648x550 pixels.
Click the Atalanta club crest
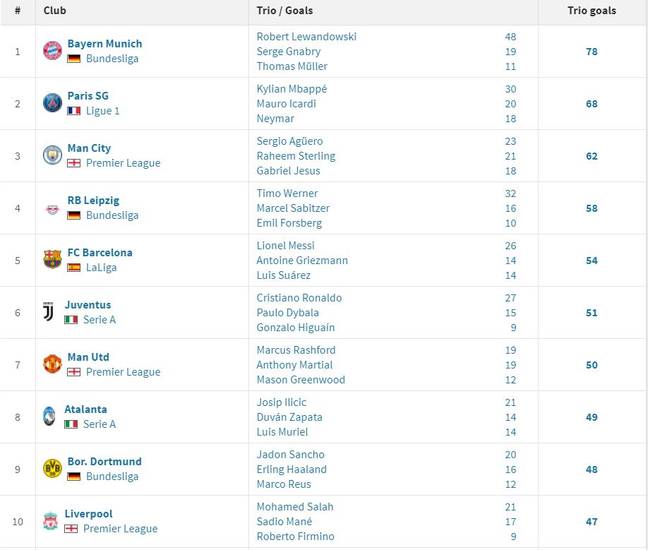[49, 417]
